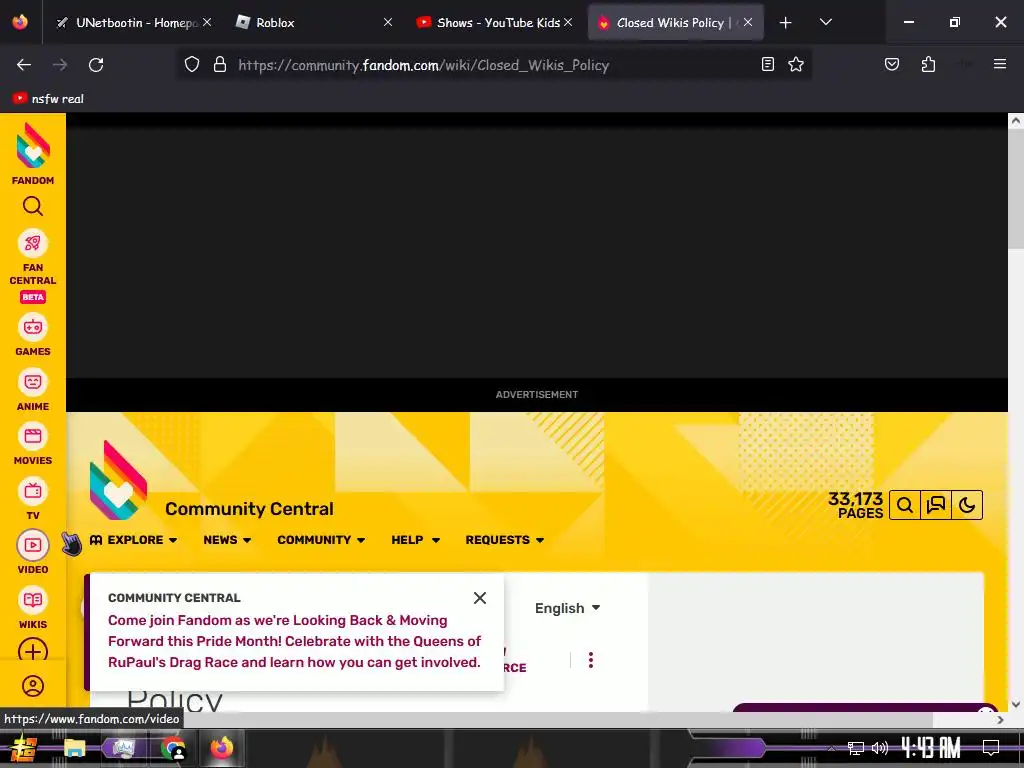Open the Pride Month announcement link
This screenshot has width=1024, height=768.
(x=294, y=641)
